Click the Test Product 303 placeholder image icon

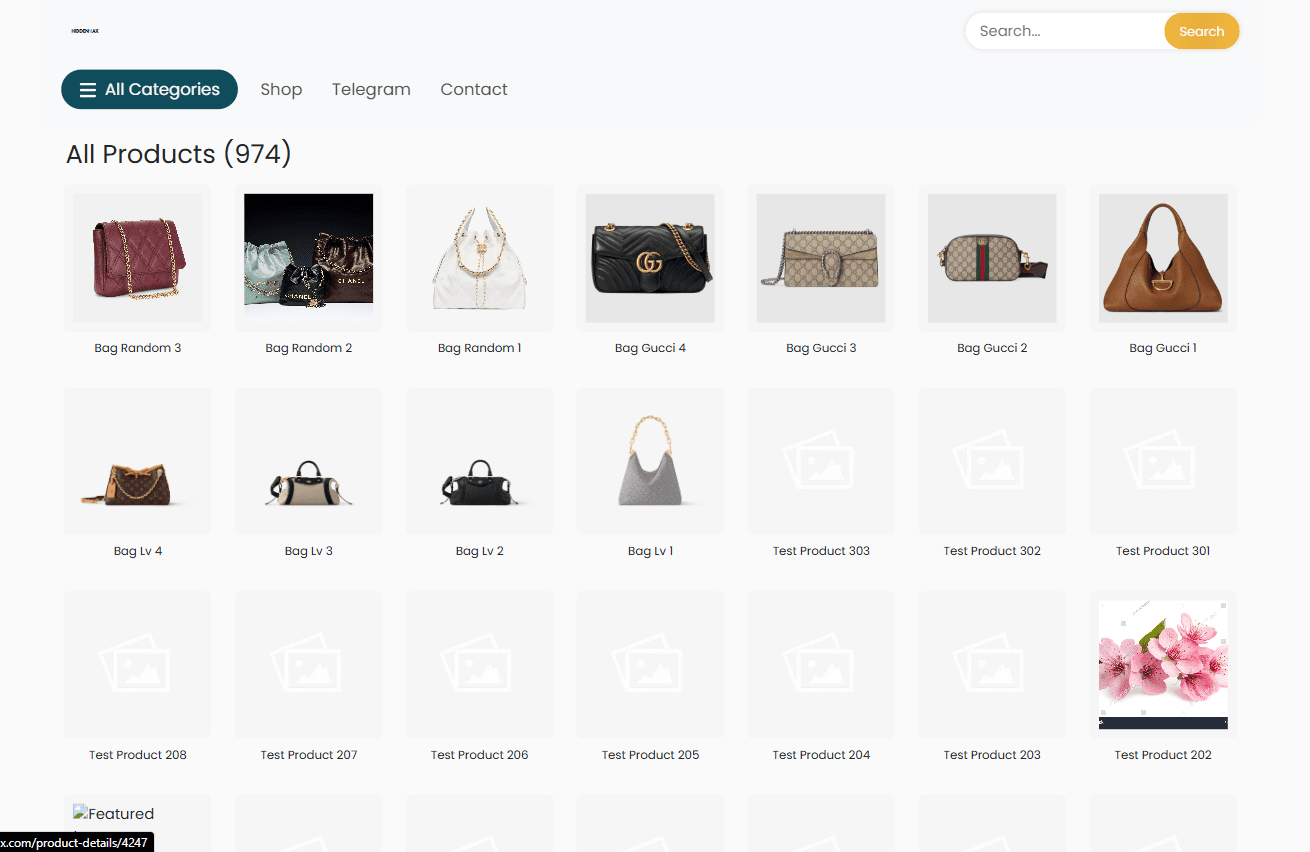coord(821,462)
